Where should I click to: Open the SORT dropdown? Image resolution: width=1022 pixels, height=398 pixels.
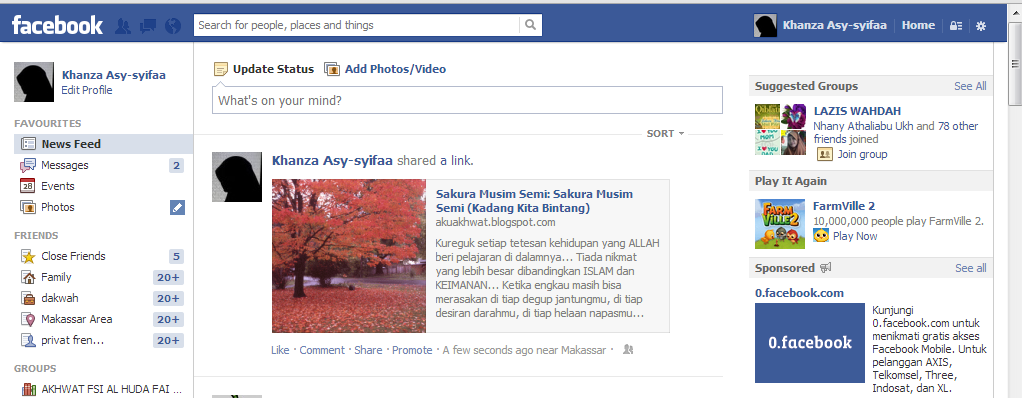665,134
